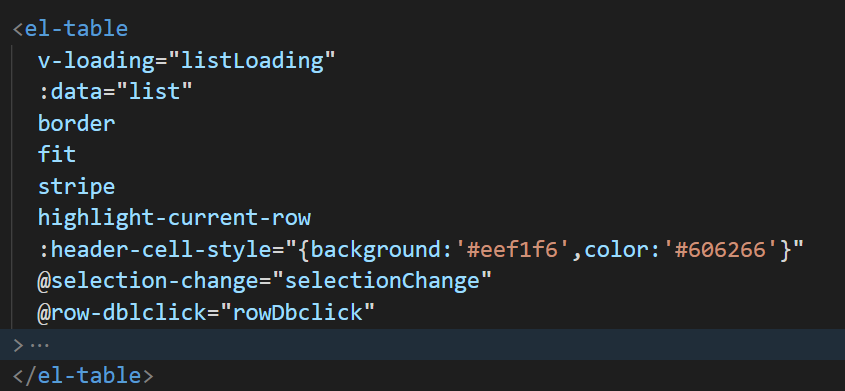845x391 pixels.
Task: Click the :data attribute name
Action: click(70, 92)
